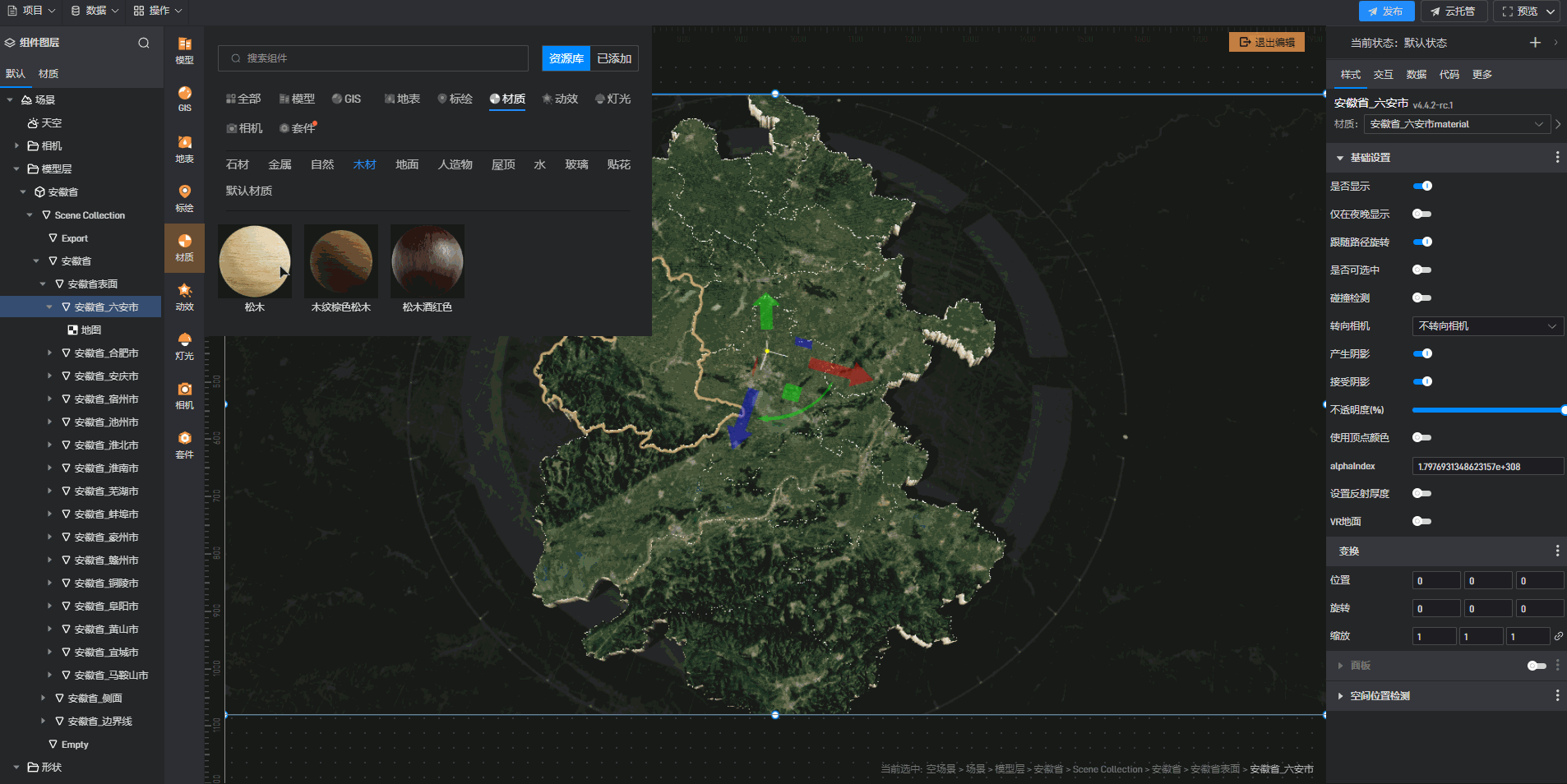
Task: Filter components by 套件 type
Action: tap(297, 128)
